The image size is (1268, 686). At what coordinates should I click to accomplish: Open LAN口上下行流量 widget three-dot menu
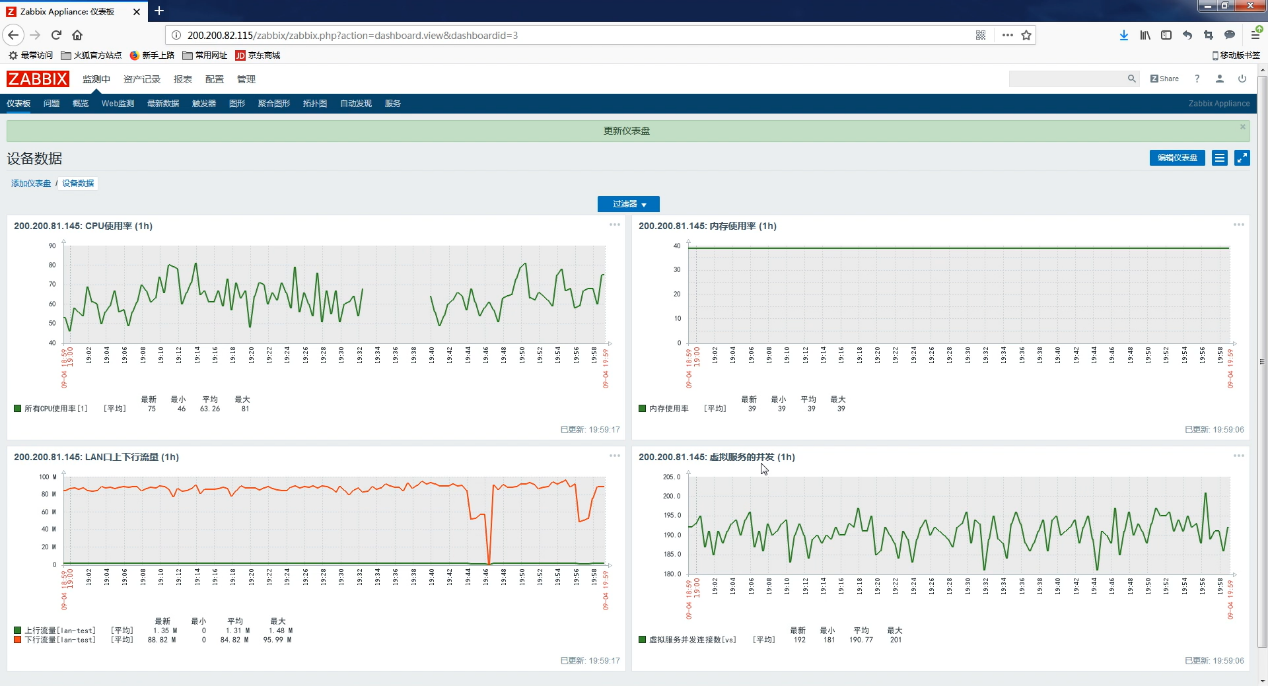click(x=615, y=456)
